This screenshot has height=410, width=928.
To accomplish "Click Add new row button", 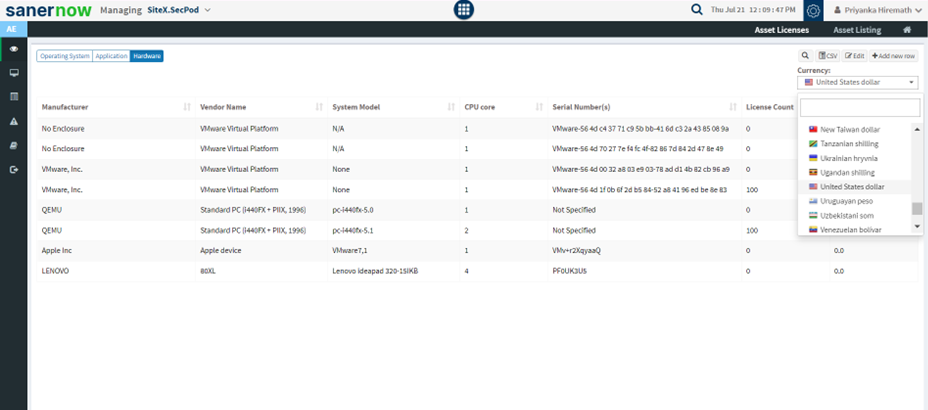I will (894, 56).
